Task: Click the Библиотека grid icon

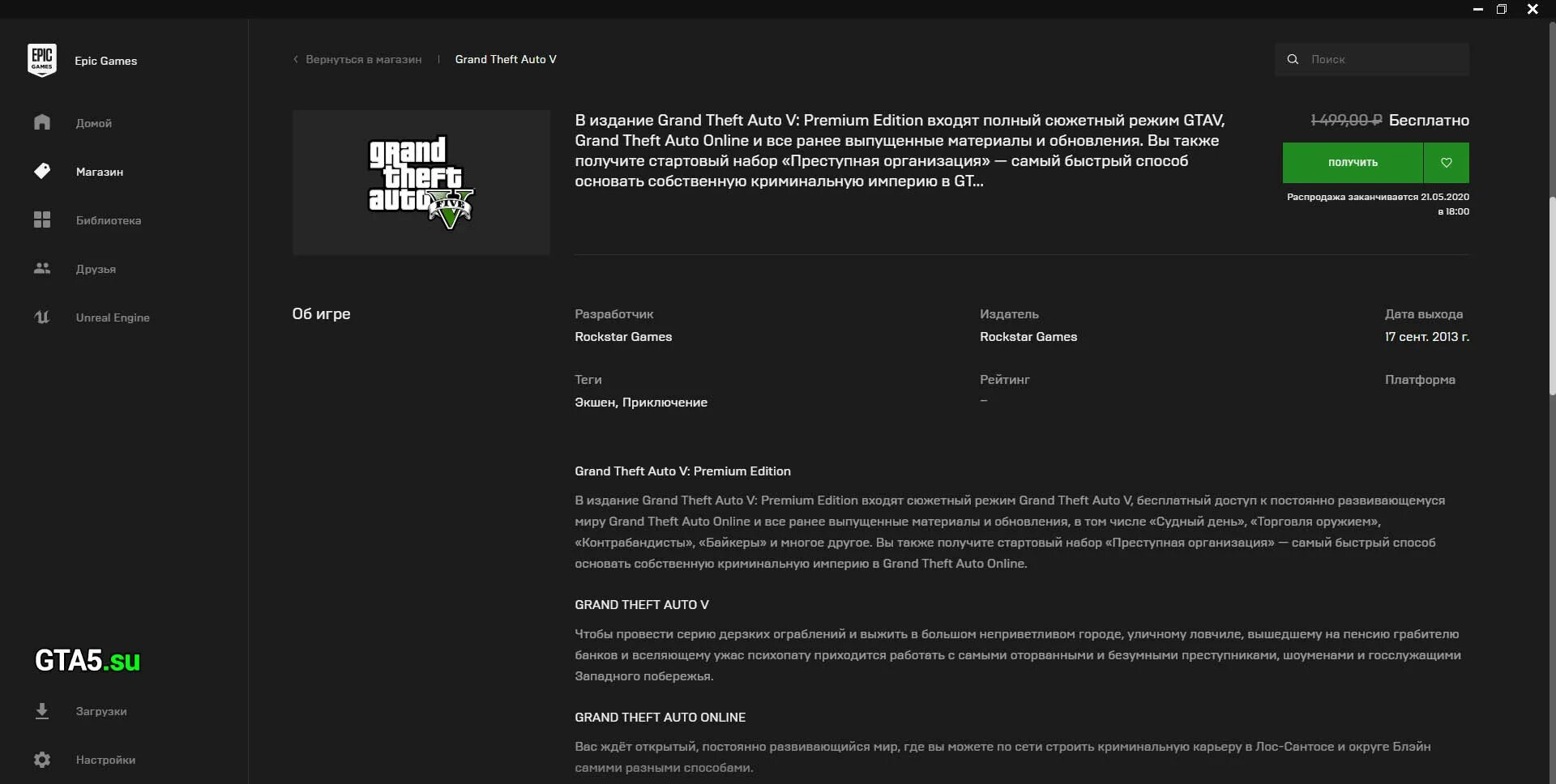Action: [x=42, y=219]
